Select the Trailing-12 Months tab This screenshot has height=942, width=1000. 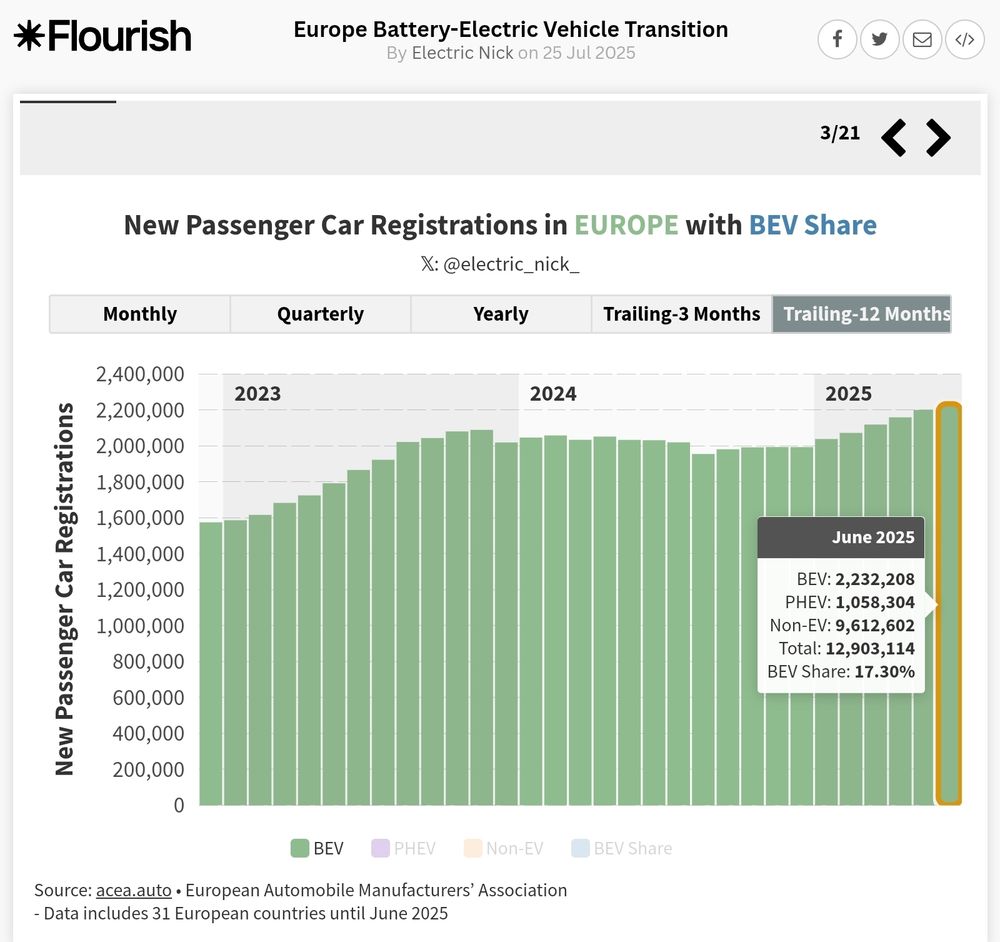click(x=862, y=314)
